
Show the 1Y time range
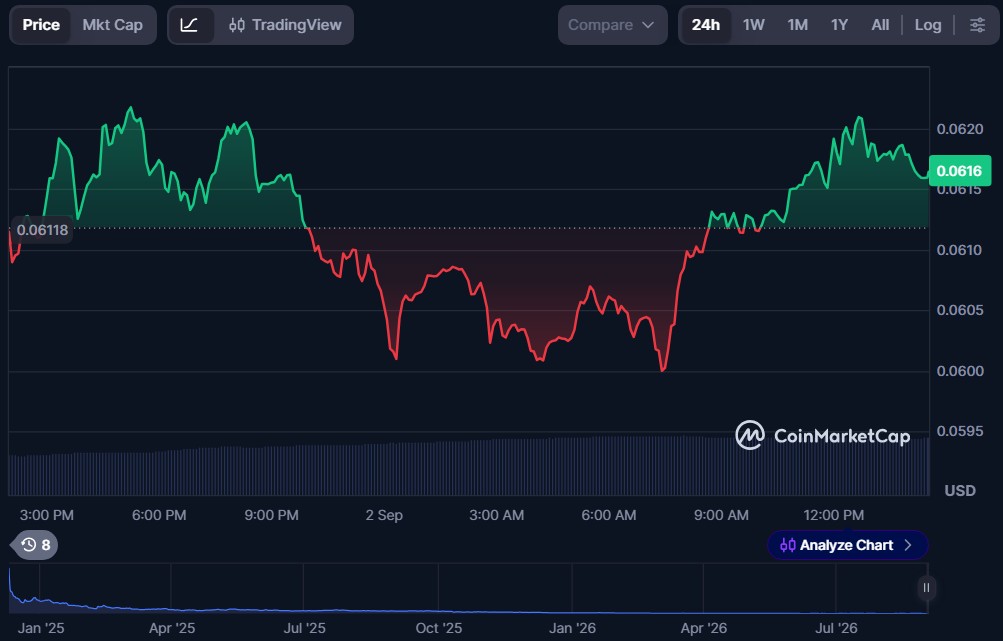tap(839, 25)
